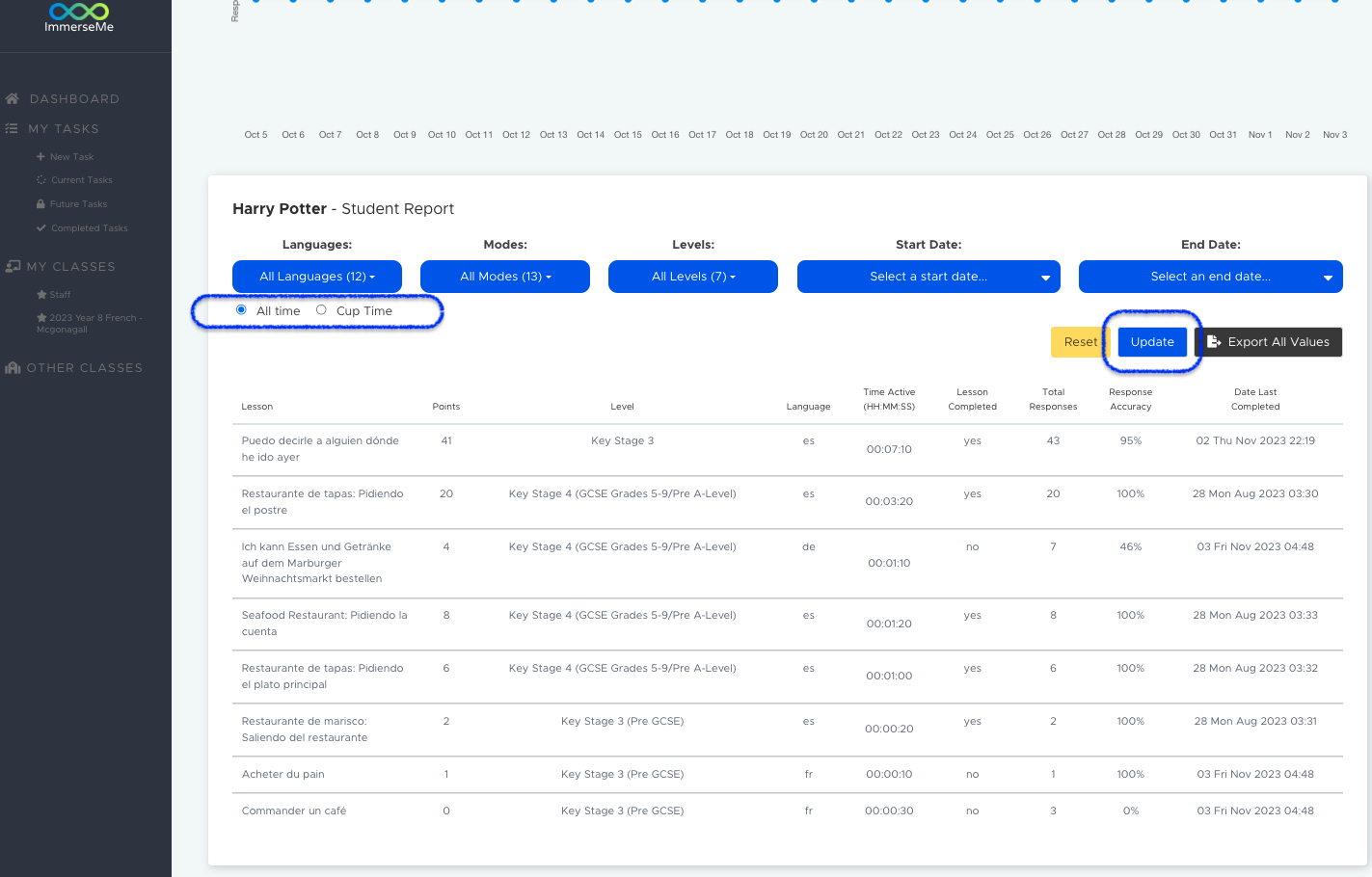This screenshot has height=877, width=1372.
Task: Click the yellow Reset button
Action: [1081, 342]
